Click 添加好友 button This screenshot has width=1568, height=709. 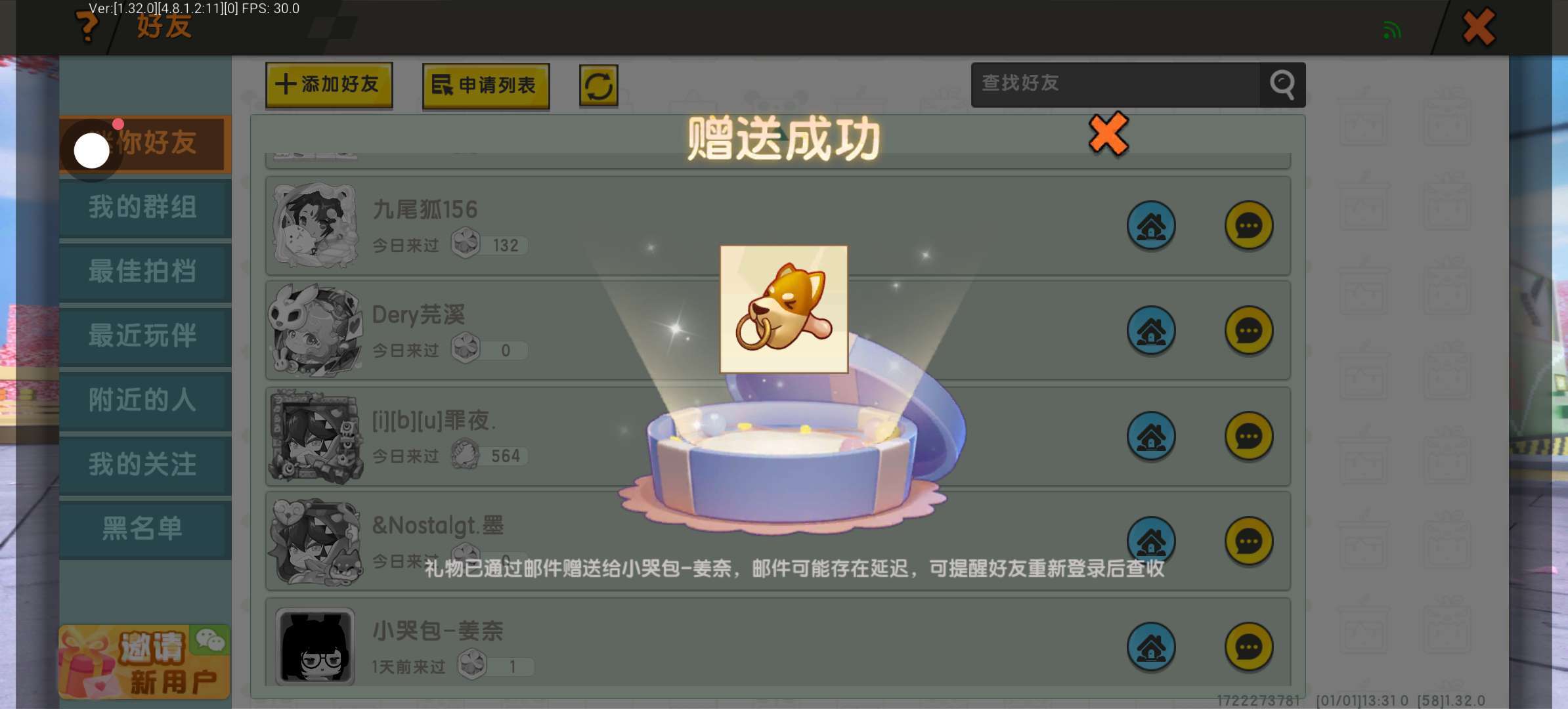click(x=329, y=85)
